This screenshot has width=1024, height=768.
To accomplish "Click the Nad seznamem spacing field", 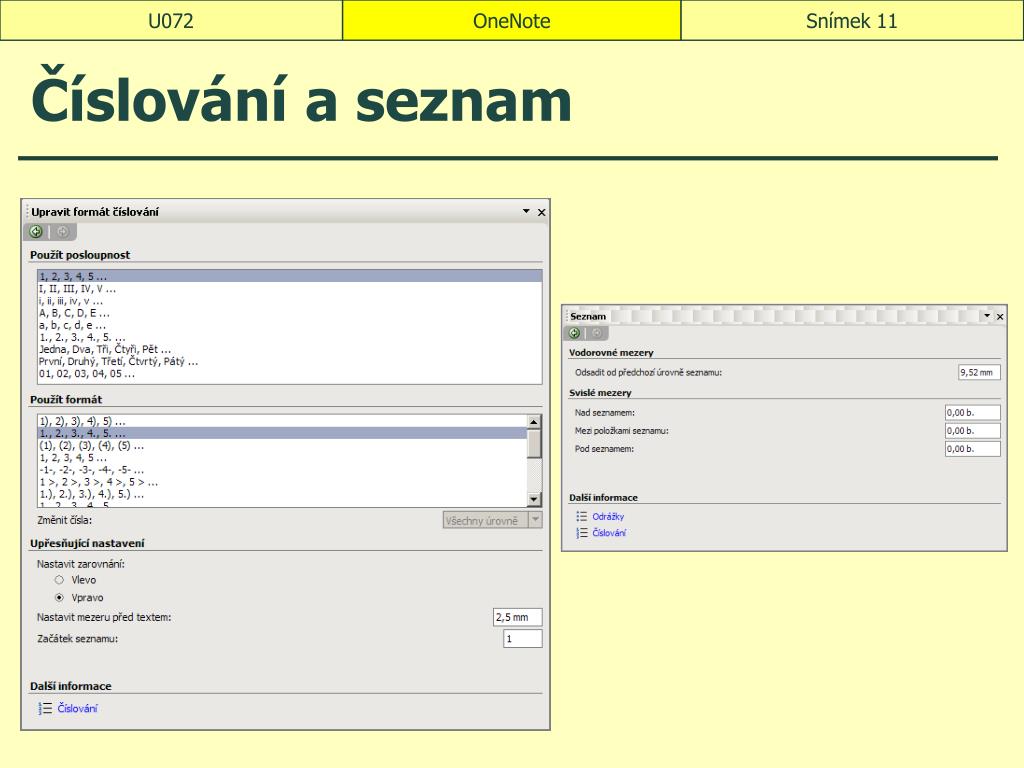I will 972,413.
